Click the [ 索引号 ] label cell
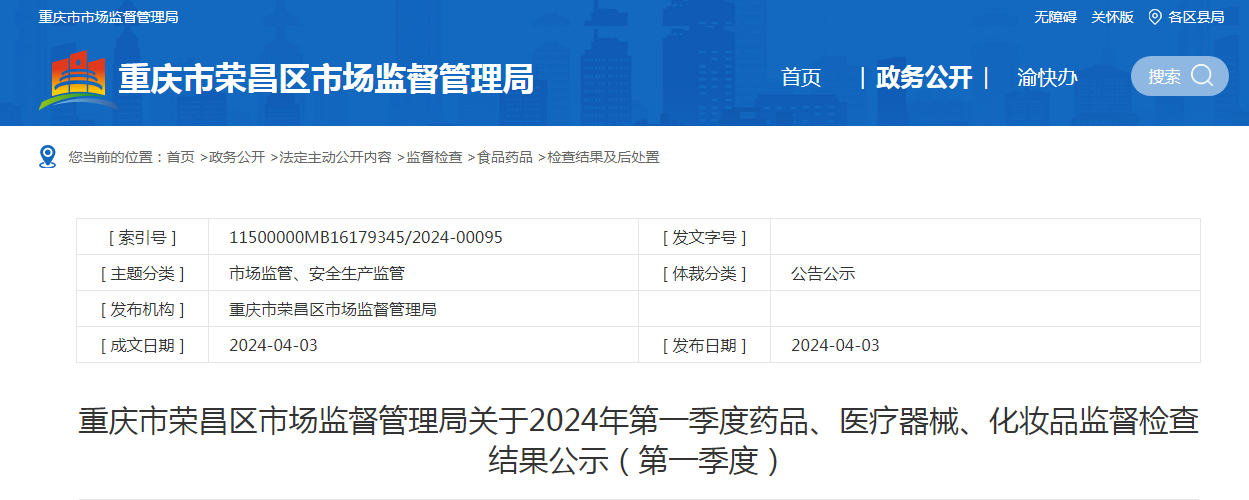This screenshot has height=500, width=1249. 143,237
